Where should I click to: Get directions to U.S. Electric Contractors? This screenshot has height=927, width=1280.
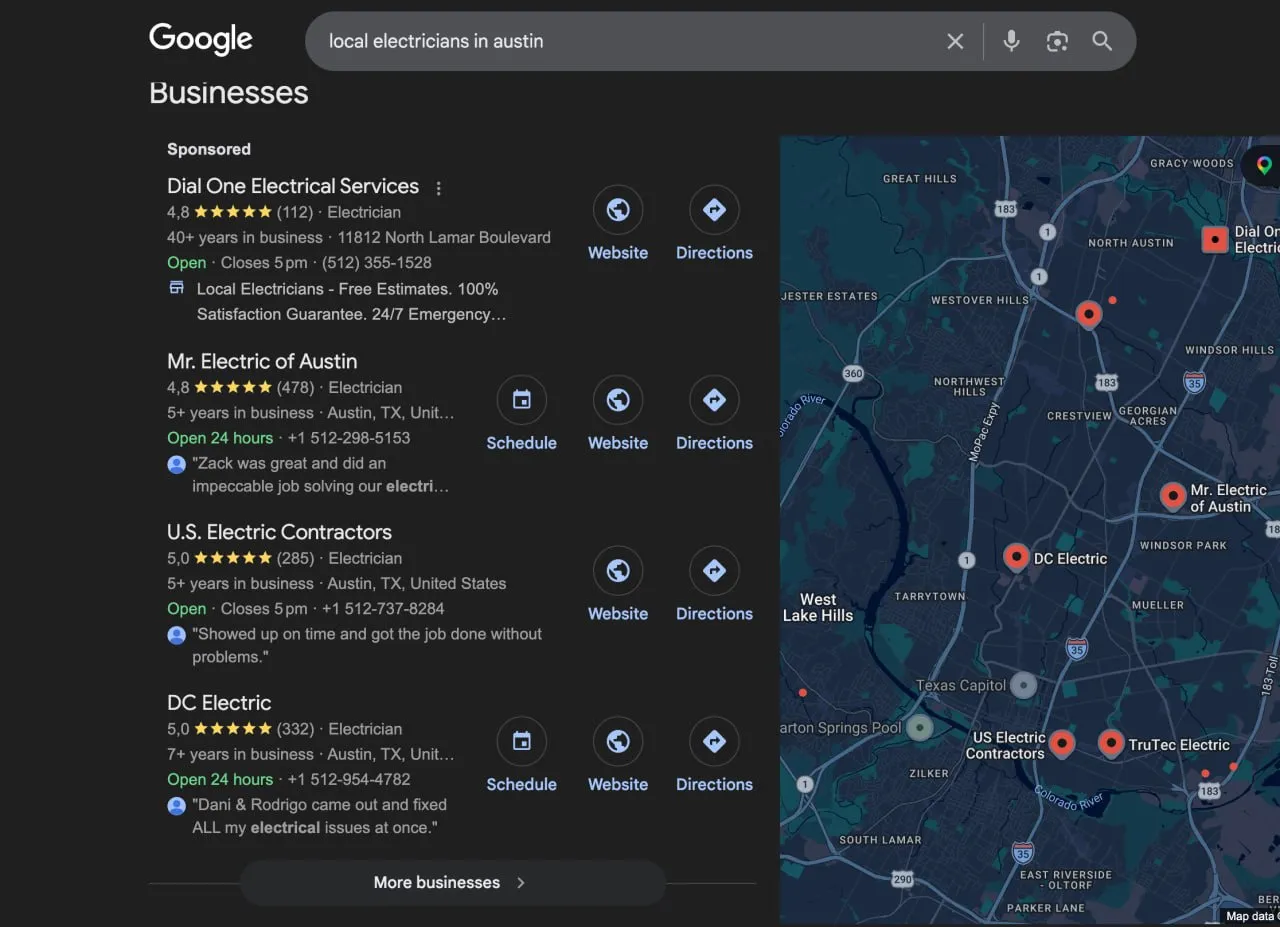[x=714, y=585]
